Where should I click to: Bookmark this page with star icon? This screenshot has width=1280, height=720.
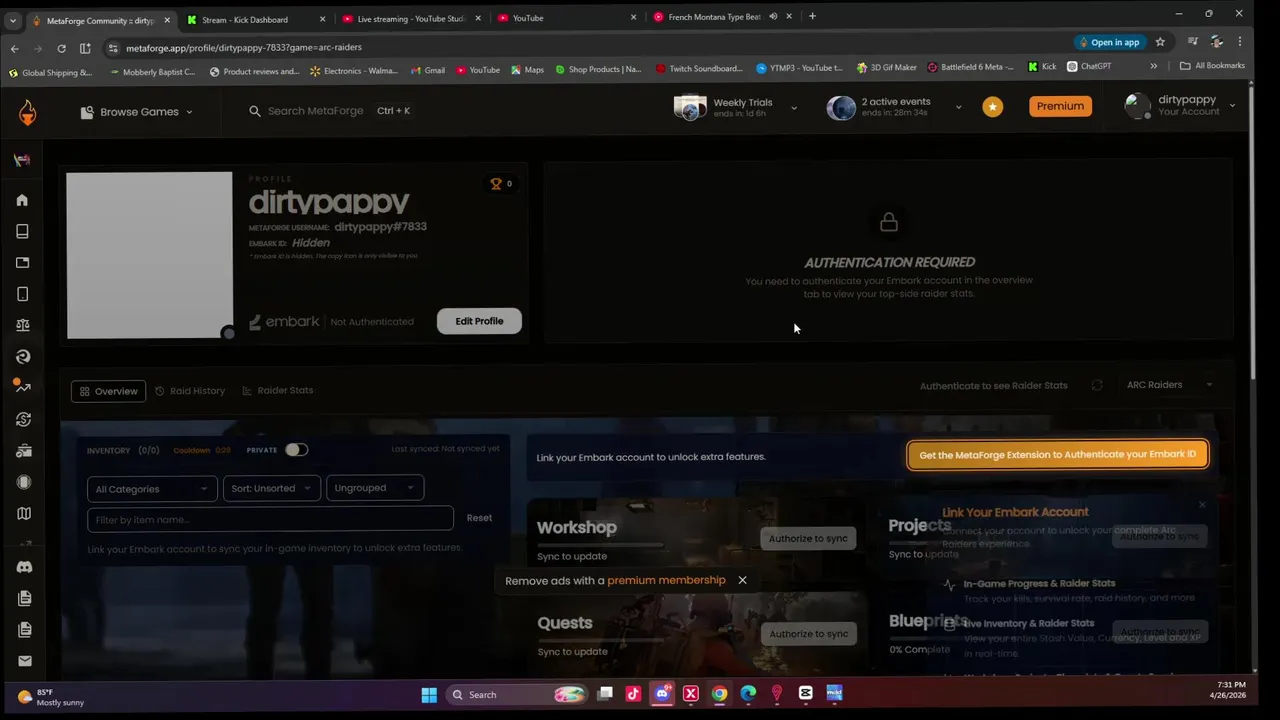[1160, 42]
